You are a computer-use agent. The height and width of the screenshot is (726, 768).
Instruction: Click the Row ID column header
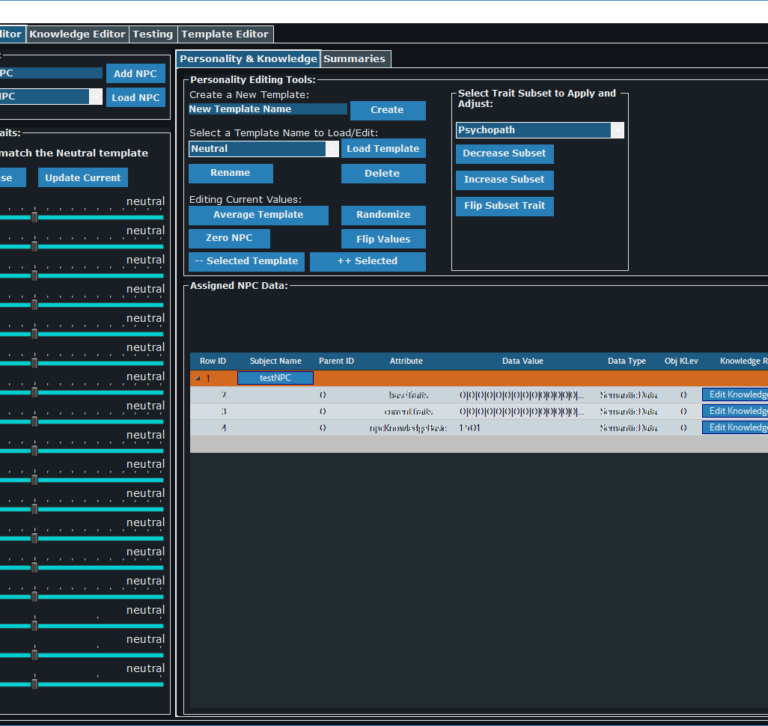(x=213, y=362)
